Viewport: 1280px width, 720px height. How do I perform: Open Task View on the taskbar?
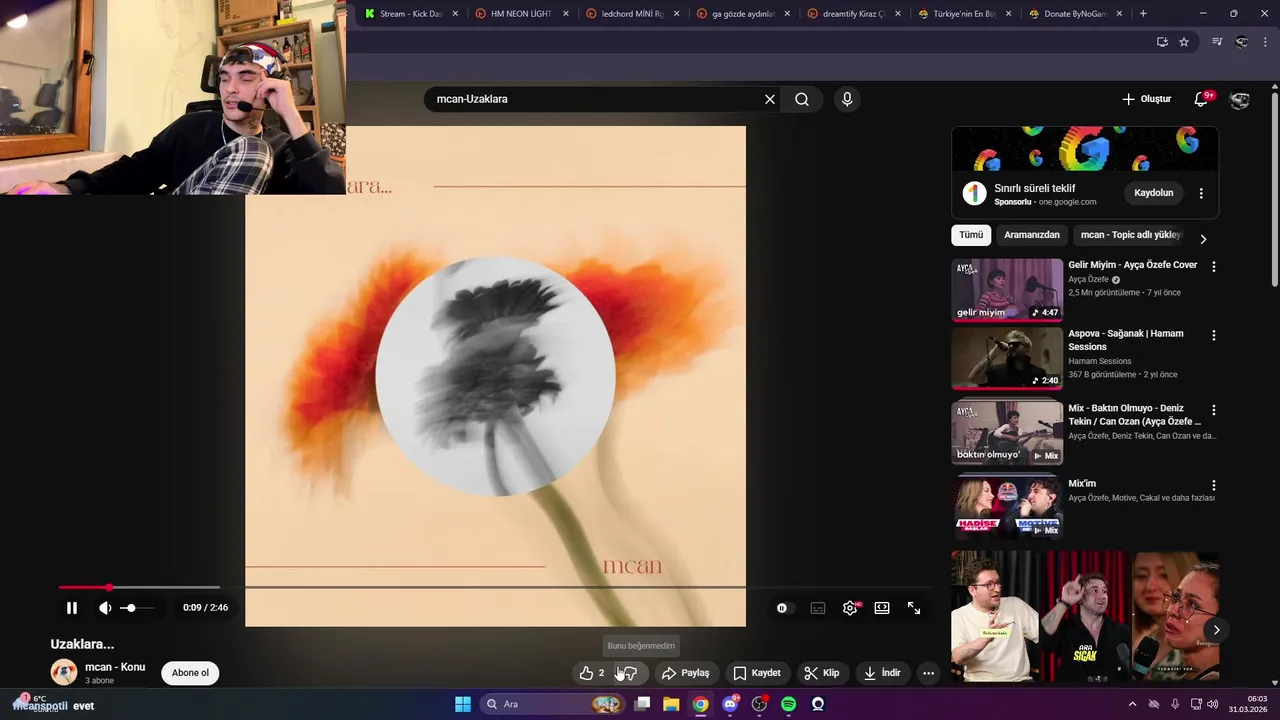643,704
